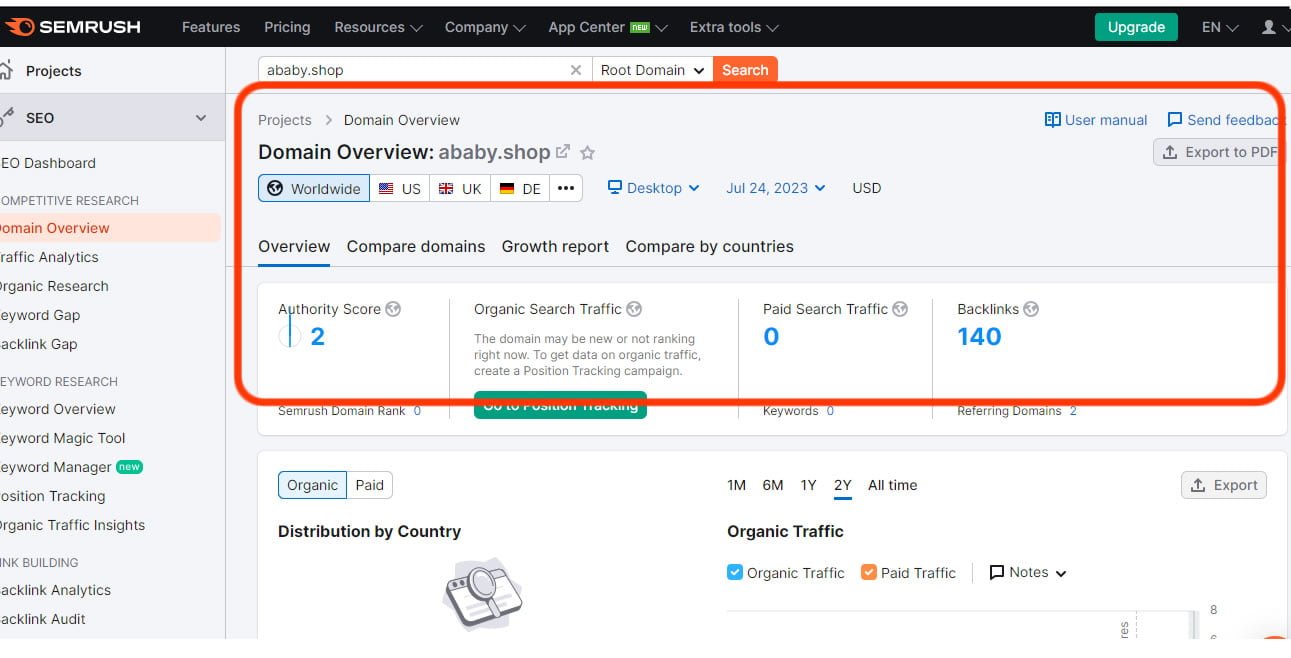
Task: Open more country databases ellipsis
Action: click(566, 188)
